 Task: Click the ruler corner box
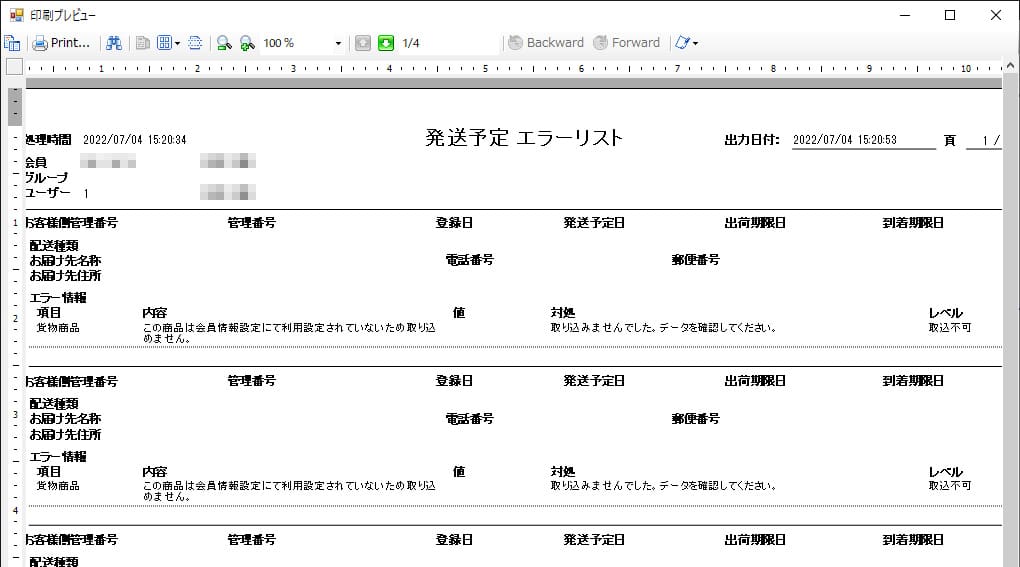click(14, 67)
